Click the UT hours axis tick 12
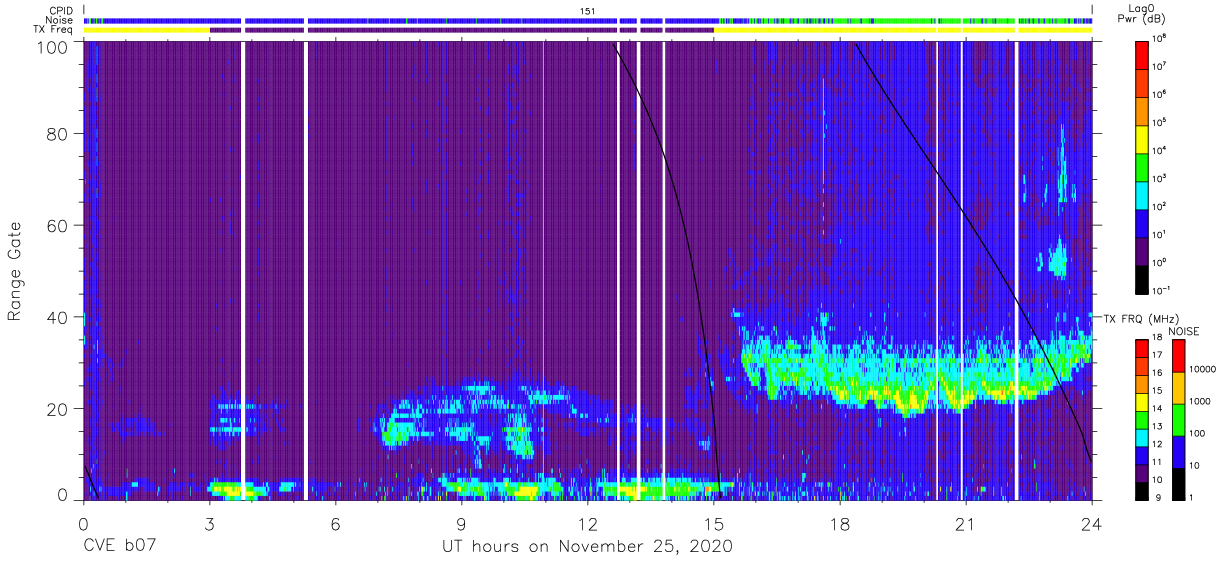This screenshot has height=567, width=1228. [x=588, y=523]
